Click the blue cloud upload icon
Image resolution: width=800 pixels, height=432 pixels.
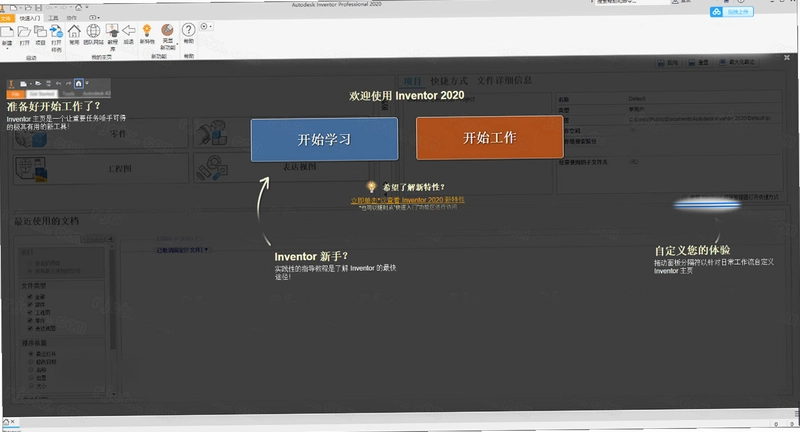(716, 11)
